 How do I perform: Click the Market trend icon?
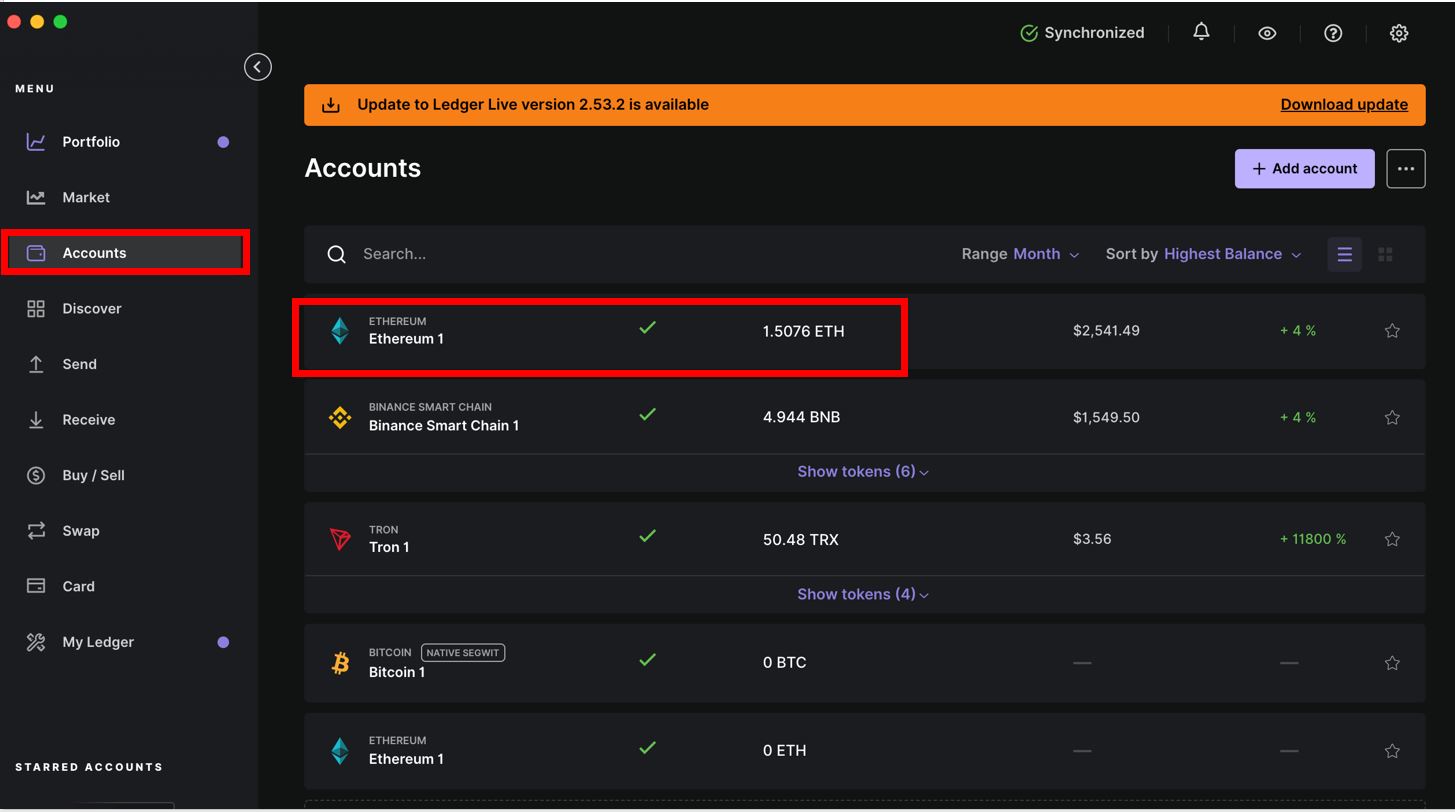tap(36, 197)
